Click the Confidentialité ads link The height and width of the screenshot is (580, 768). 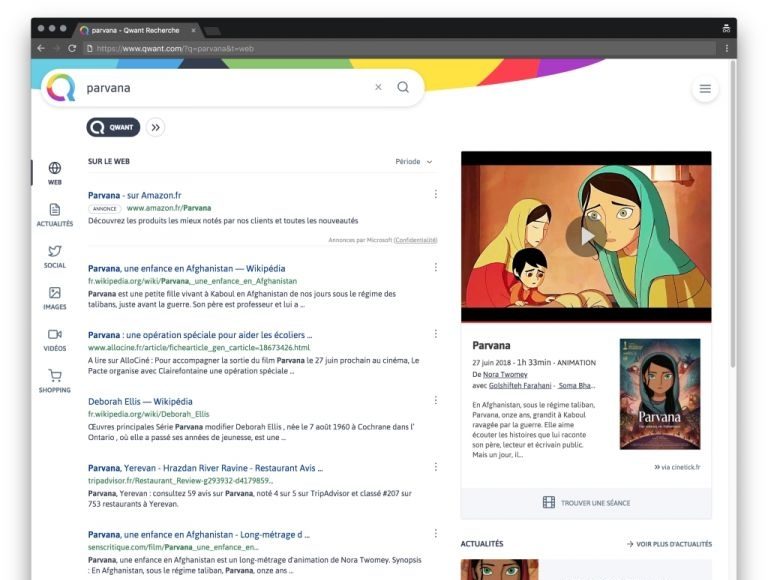415,240
